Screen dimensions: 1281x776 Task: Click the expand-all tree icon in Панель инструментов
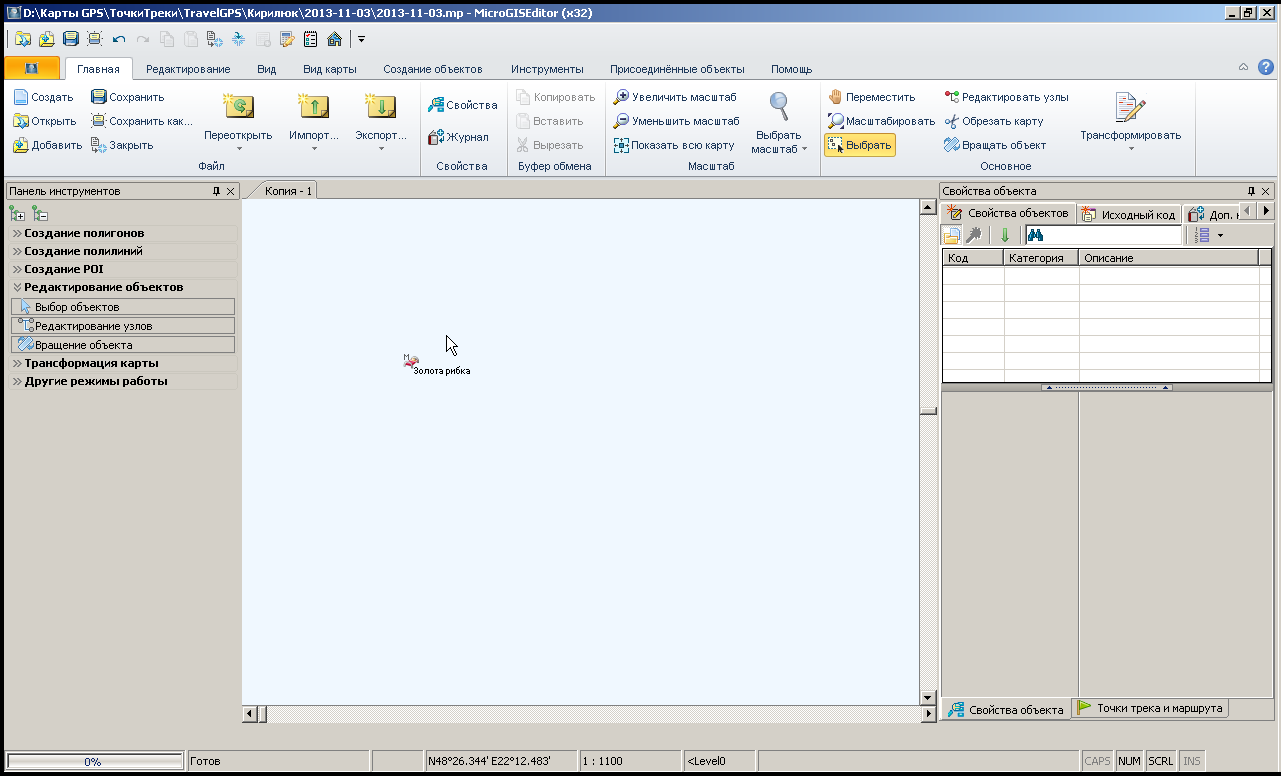(x=17, y=213)
